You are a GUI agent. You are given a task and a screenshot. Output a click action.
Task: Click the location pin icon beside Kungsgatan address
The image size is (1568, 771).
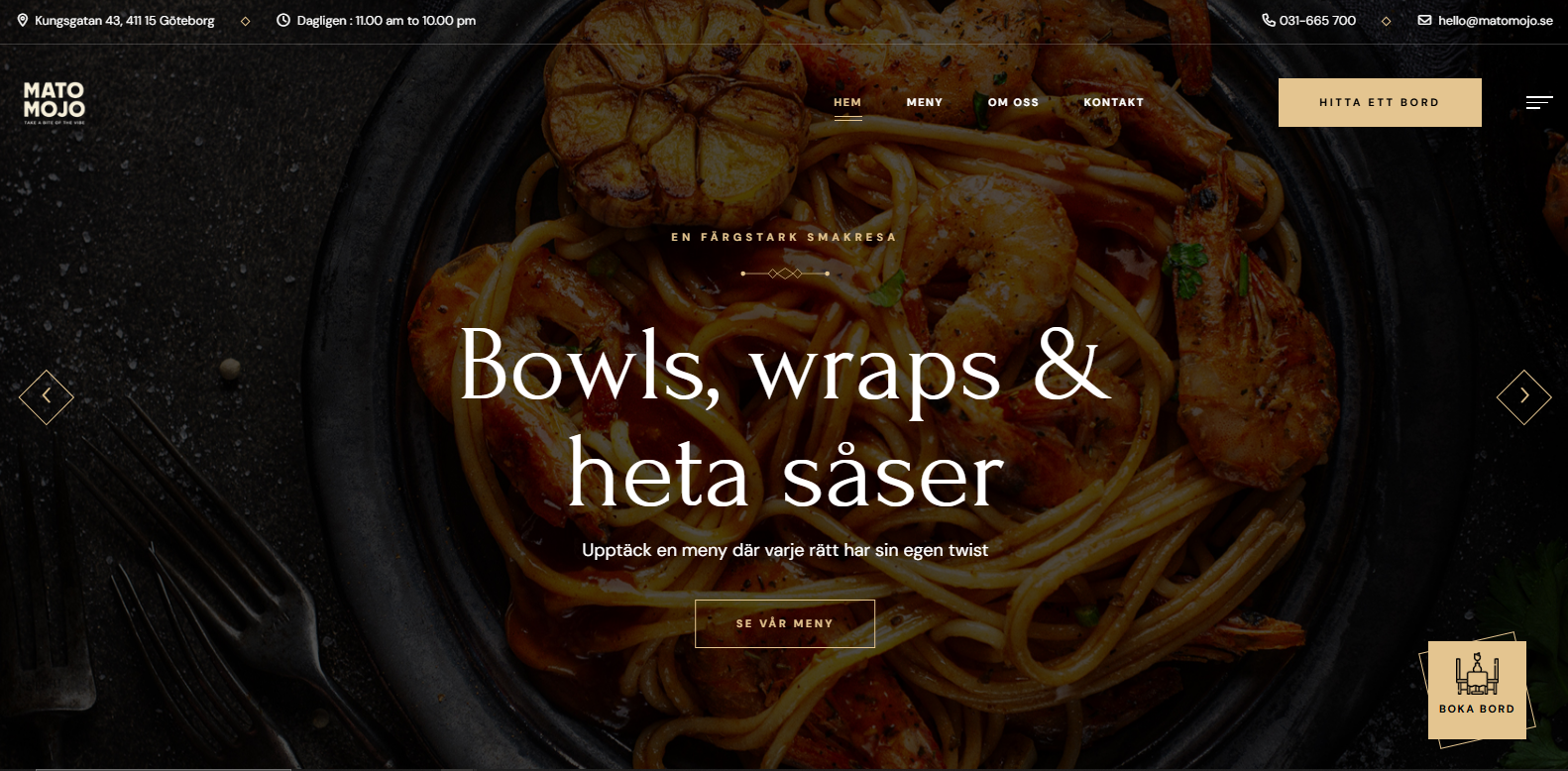coord(23,20)
